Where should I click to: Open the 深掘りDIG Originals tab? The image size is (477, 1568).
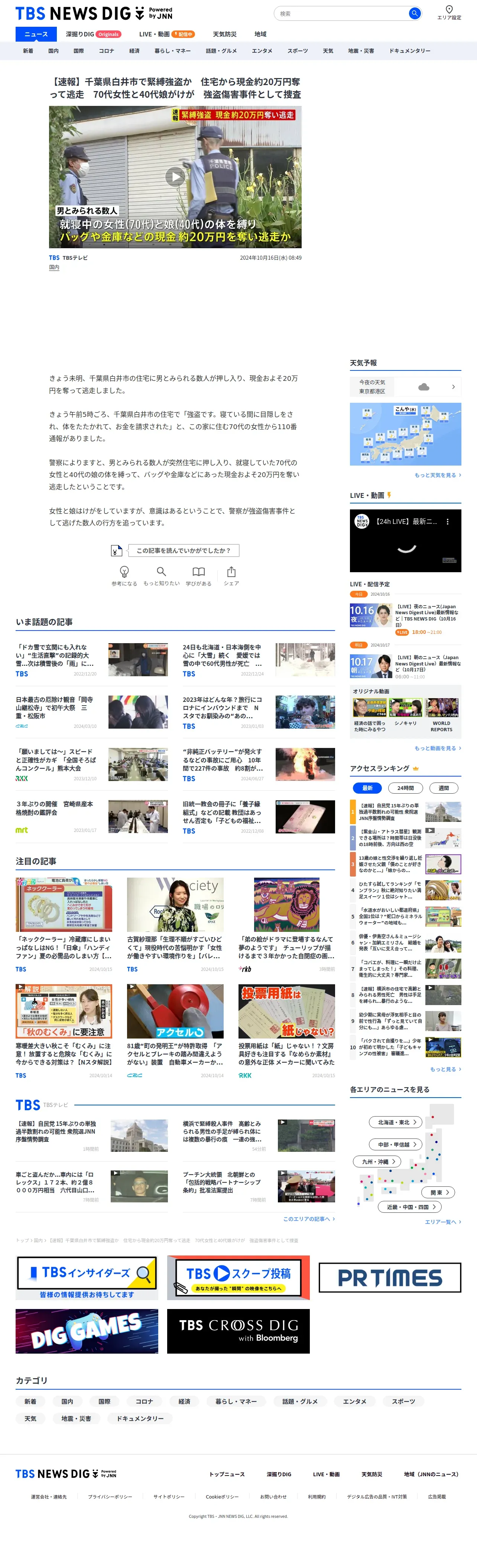94,34
